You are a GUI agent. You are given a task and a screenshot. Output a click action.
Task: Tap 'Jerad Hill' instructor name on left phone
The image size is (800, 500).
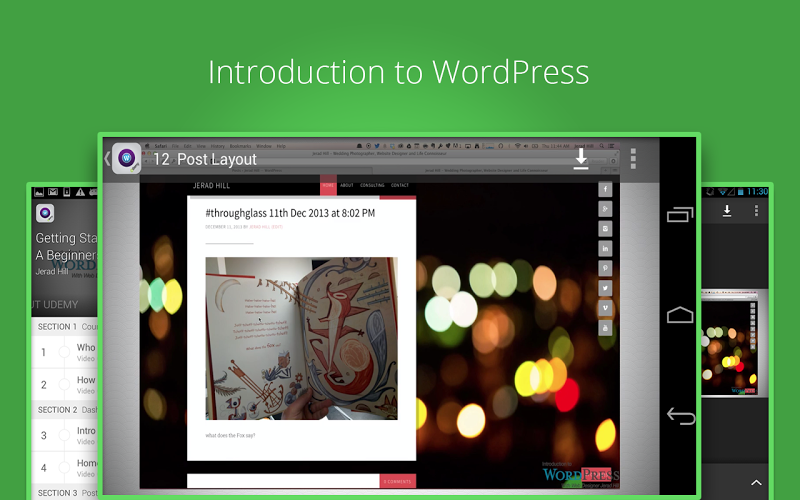click(x=52, y=271)
